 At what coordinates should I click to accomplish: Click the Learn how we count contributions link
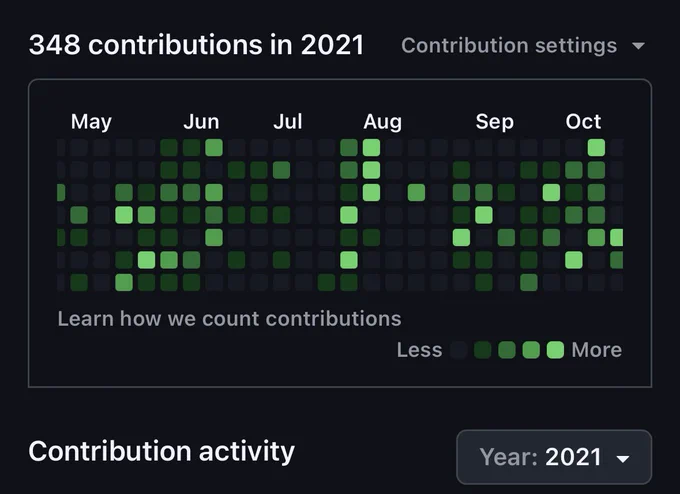click(229, 319)
